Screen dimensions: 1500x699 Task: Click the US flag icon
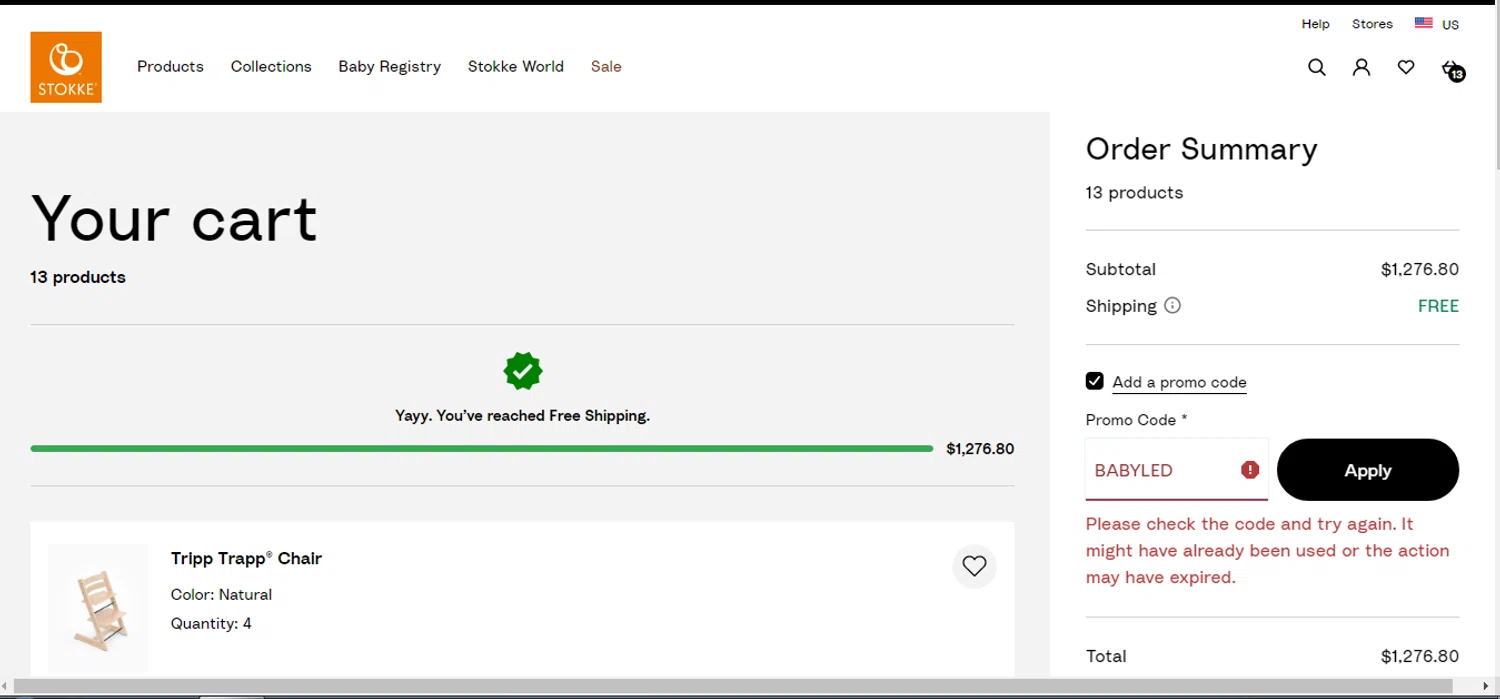(x=1424, y=23)
